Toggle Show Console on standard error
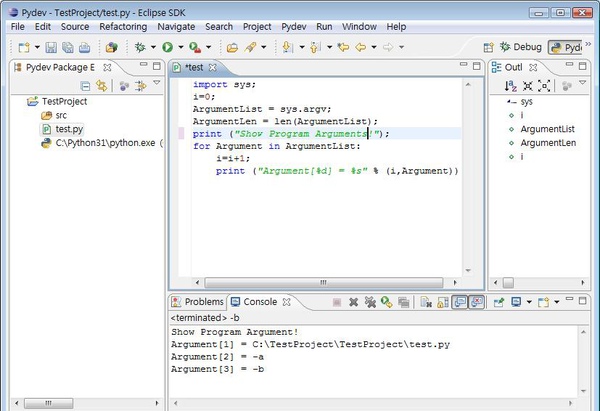Viewport: 600px width, 411px height. coord(477,302)
